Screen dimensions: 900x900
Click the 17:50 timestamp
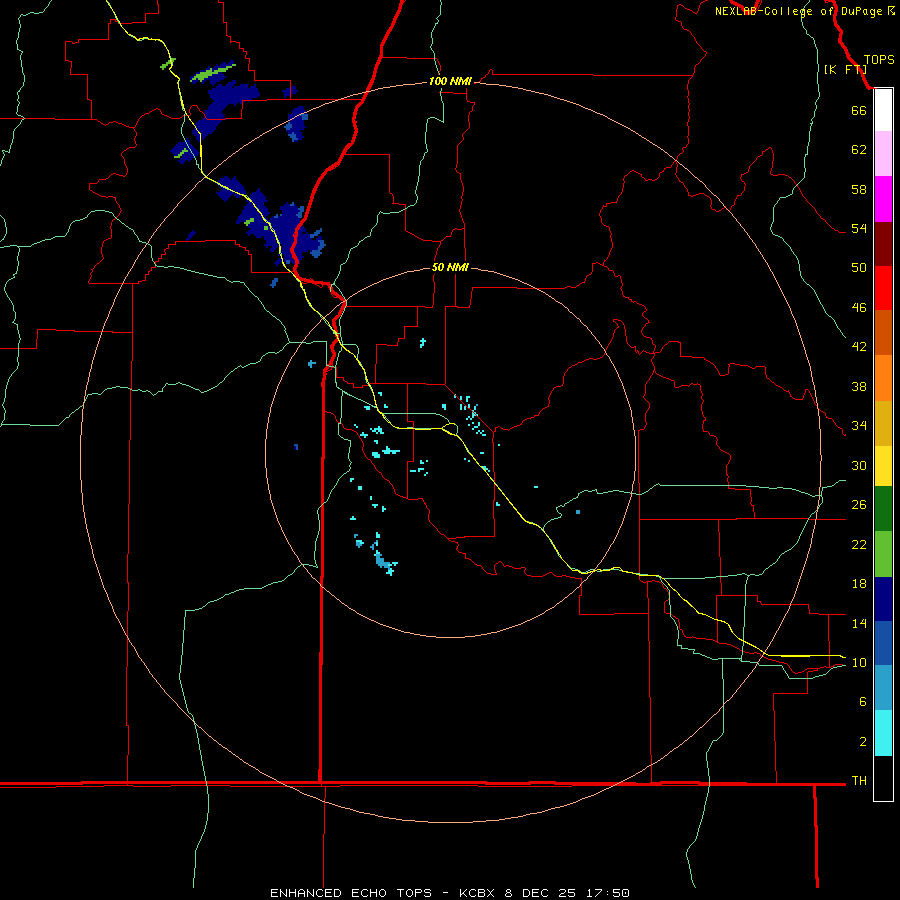[x=608, y=893]
